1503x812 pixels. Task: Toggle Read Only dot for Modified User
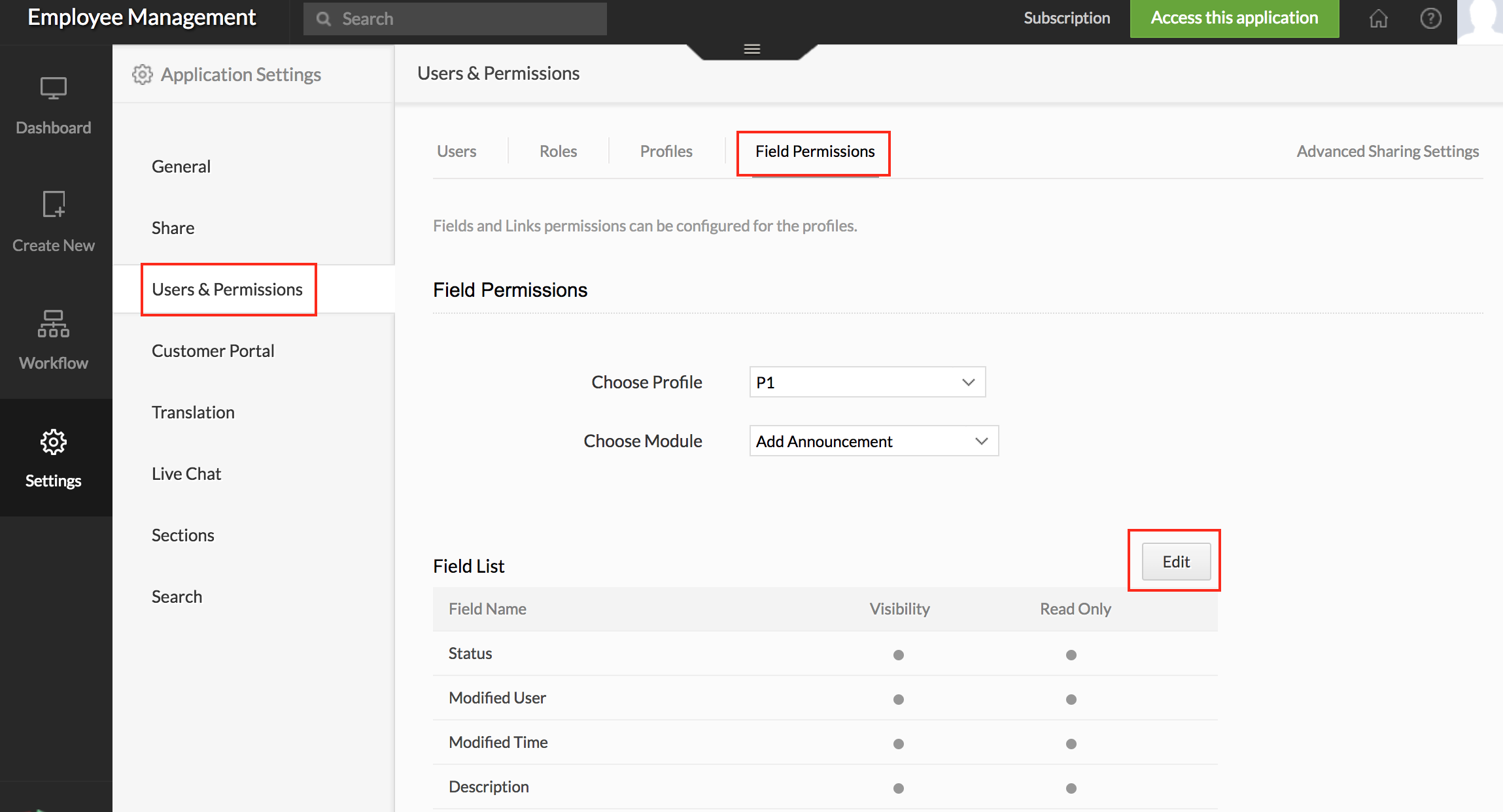[x=1071, y=698]
